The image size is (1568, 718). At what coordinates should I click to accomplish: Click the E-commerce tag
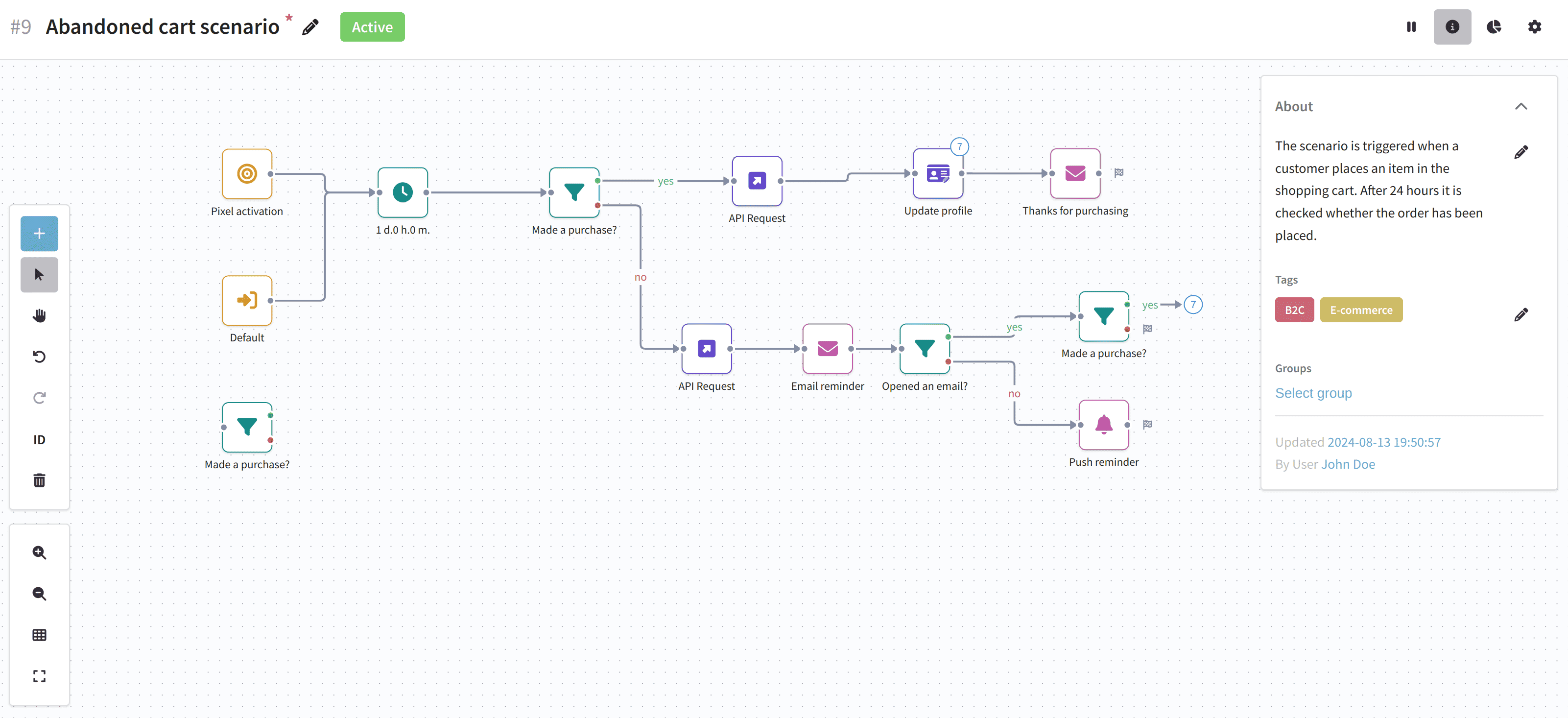click(1361, 310)
